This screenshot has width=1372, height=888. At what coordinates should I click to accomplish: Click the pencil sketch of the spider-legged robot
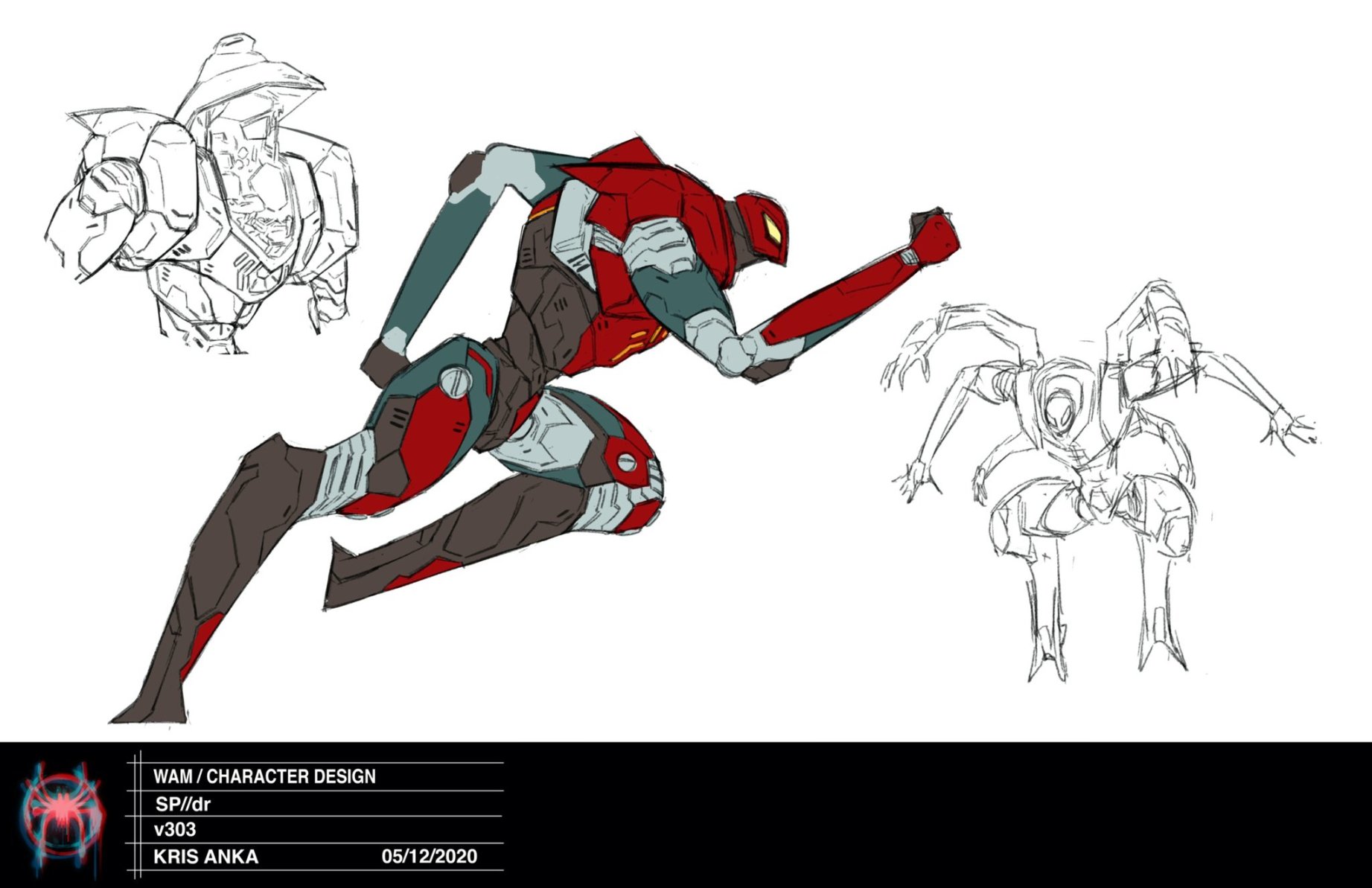pos(1100,481)
